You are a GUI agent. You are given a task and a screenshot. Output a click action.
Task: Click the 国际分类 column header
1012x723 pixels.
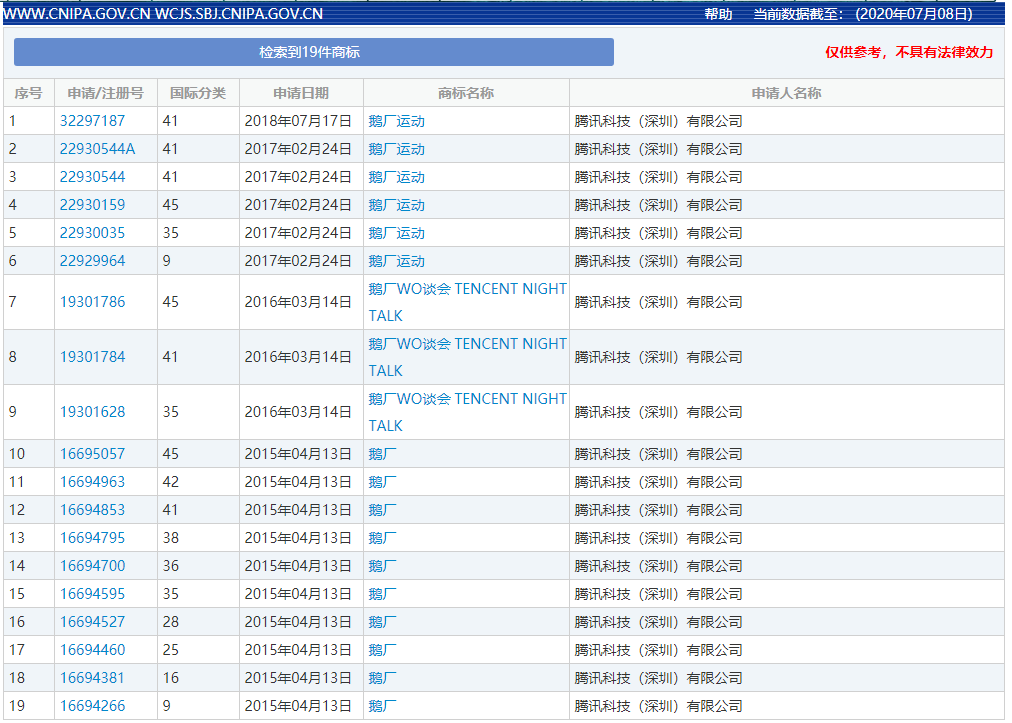(x=198, y=93)
